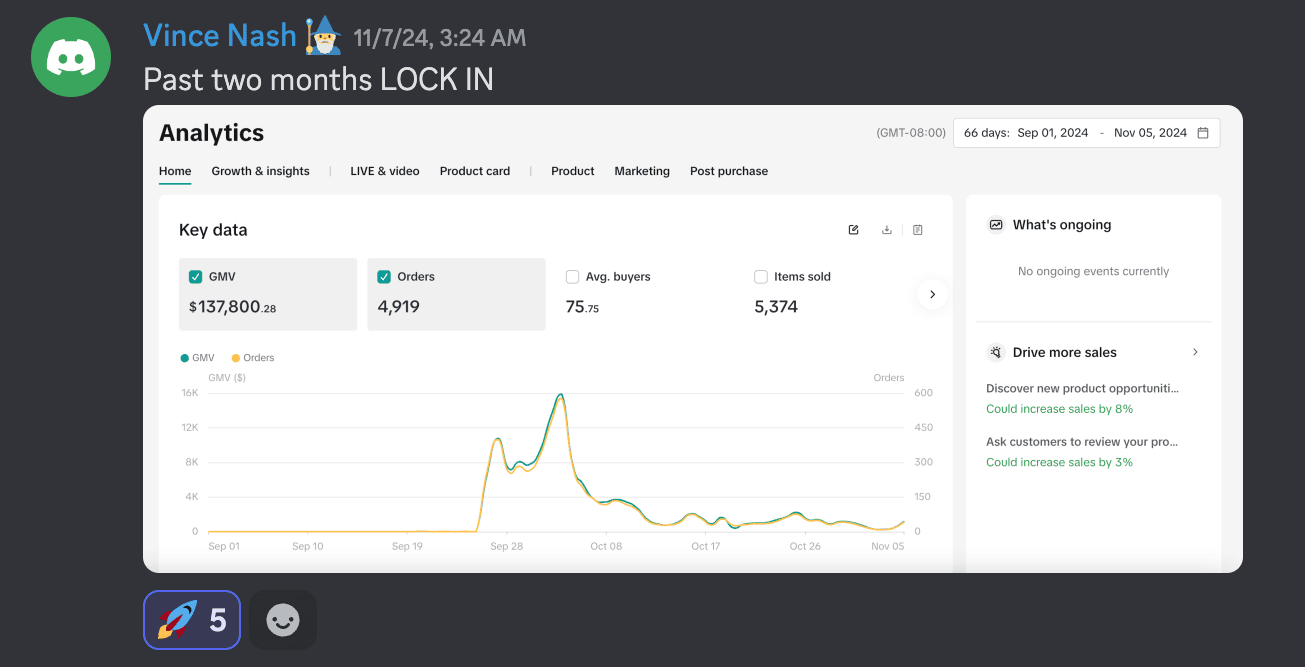This screenshot has height=667, width=1305.
Task: Click the rocket emoji reaction
Action: coord(192,620)
